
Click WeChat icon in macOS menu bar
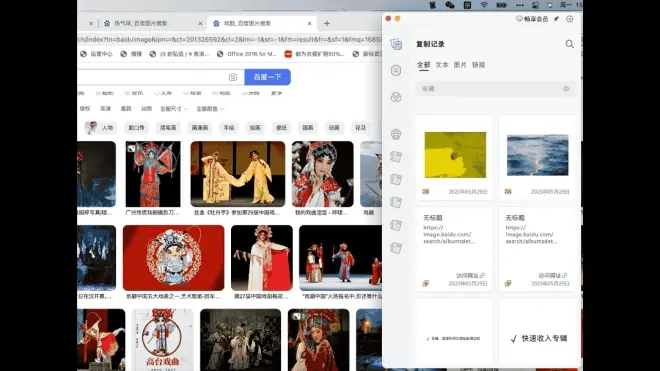(x=450, y=5)
